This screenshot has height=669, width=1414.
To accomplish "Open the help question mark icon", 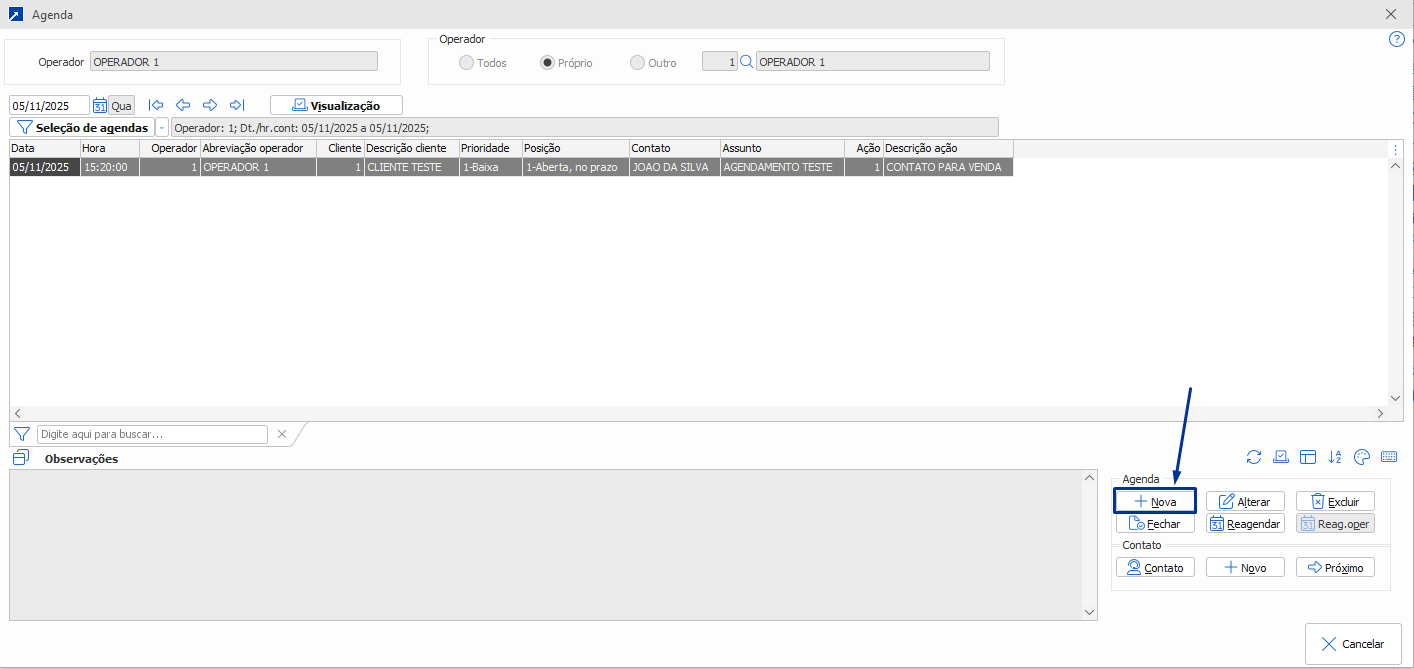I will point(1397,40).
